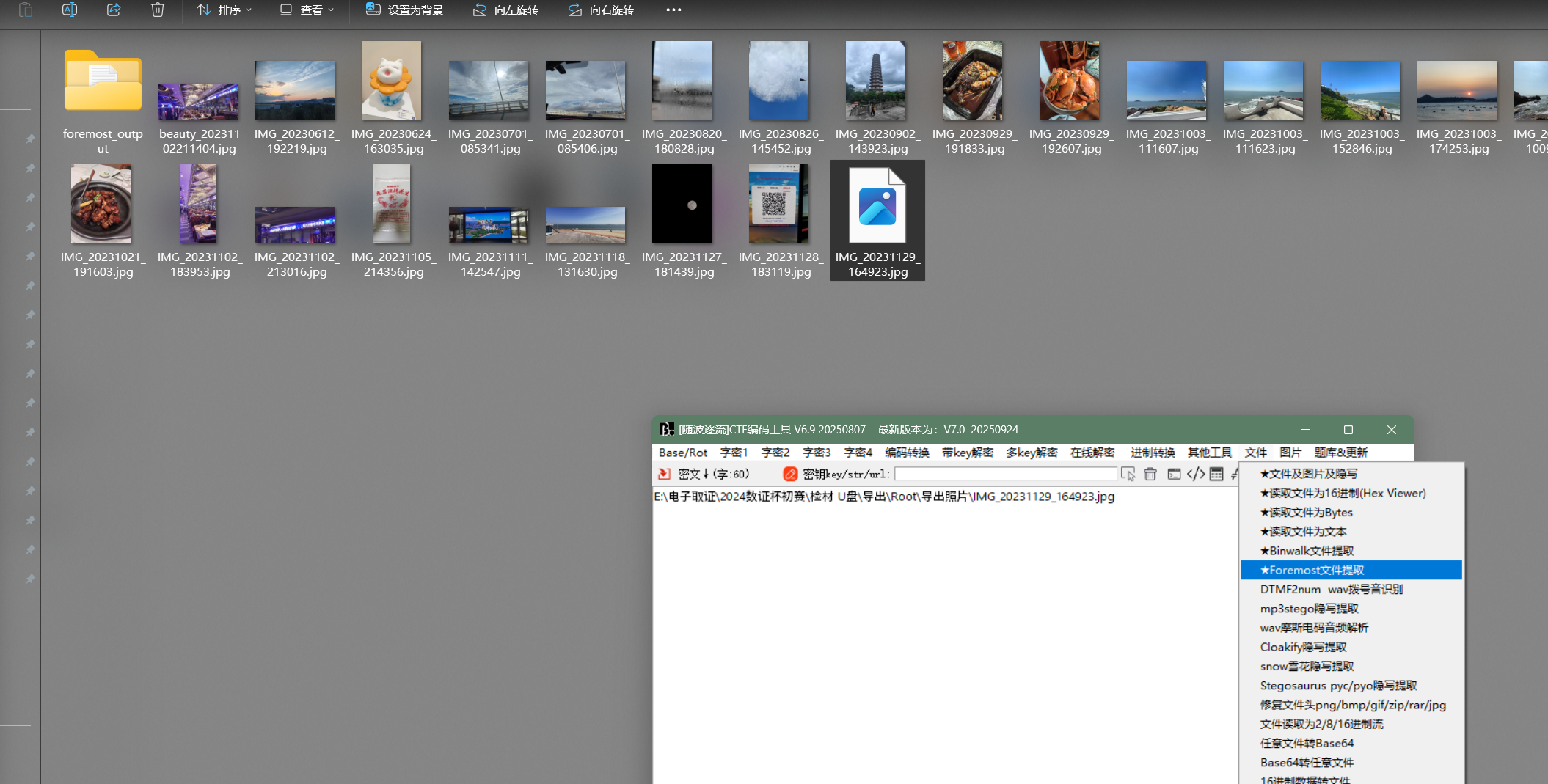1548x784 pixels.
Task: Open the three-dot more options menu
Action: pyautogui.click(x=673, y=10)
